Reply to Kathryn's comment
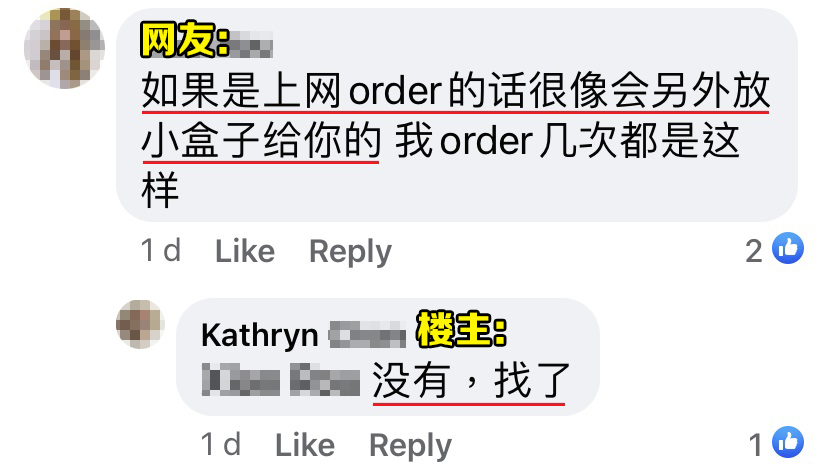Screen dimensions: 828x464 click(x=411, y=446)
